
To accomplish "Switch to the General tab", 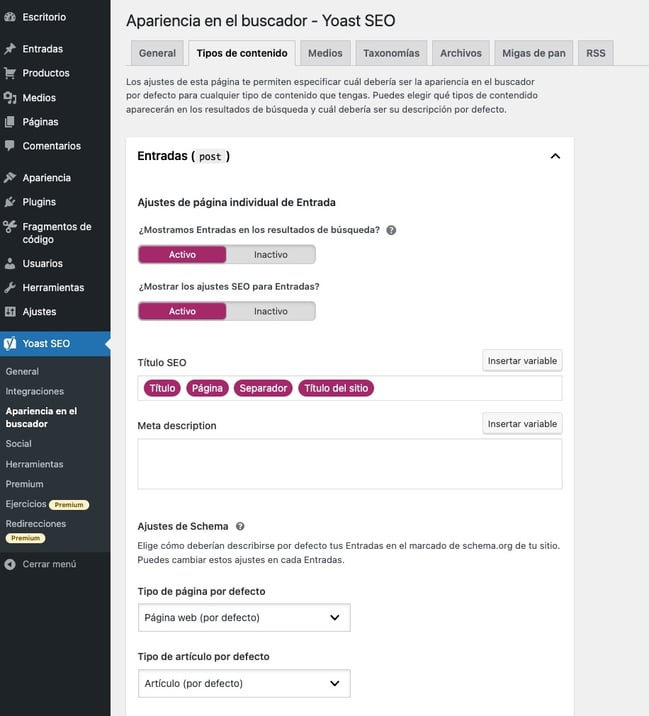I will pos(157,53).
